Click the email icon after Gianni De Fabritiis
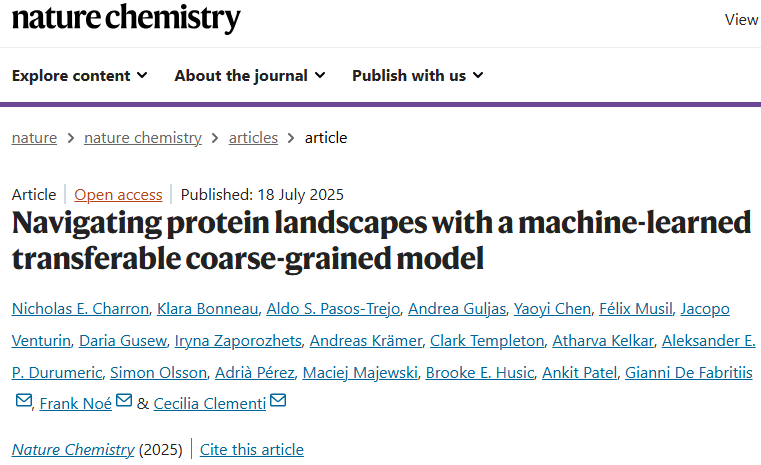Viewport: 761px width, 465px height. coord(24,400)
